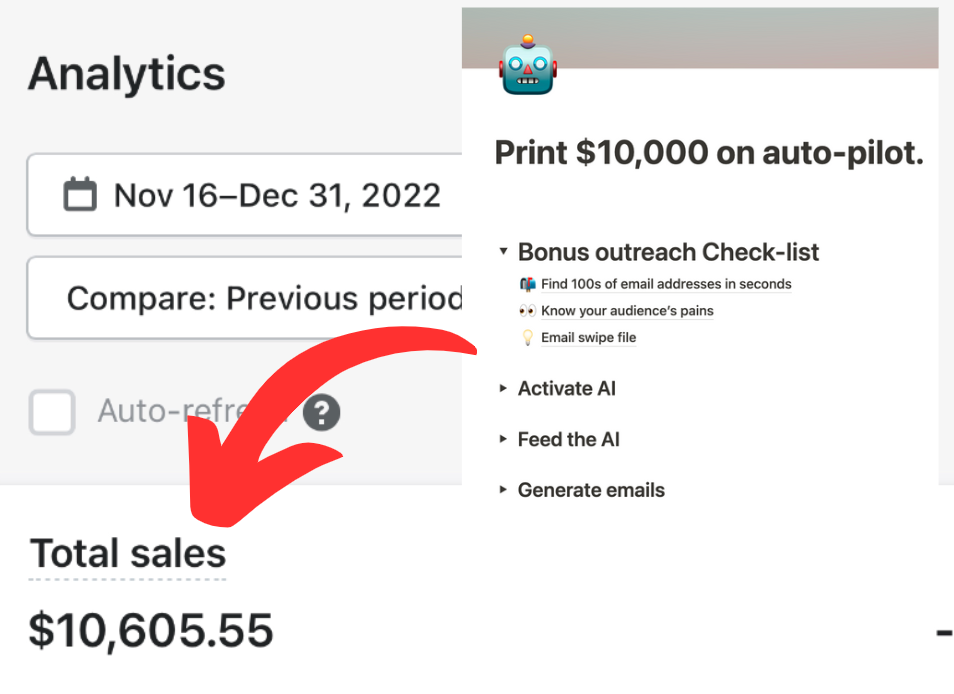Click the dotted-underlined Total sales label

pyautogui.click(x=127, y=552)
